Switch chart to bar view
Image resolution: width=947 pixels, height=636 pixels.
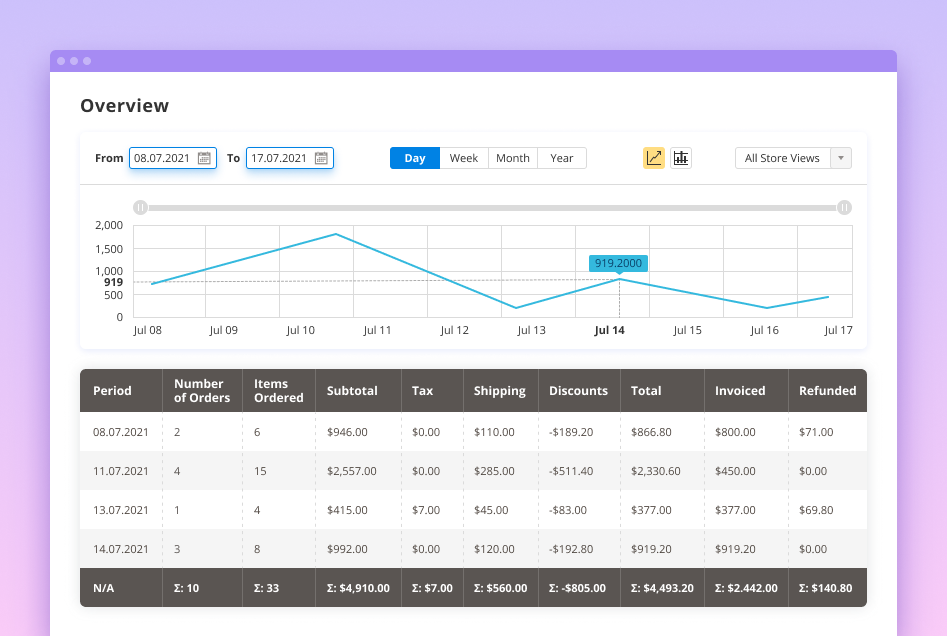pos(681,157)
